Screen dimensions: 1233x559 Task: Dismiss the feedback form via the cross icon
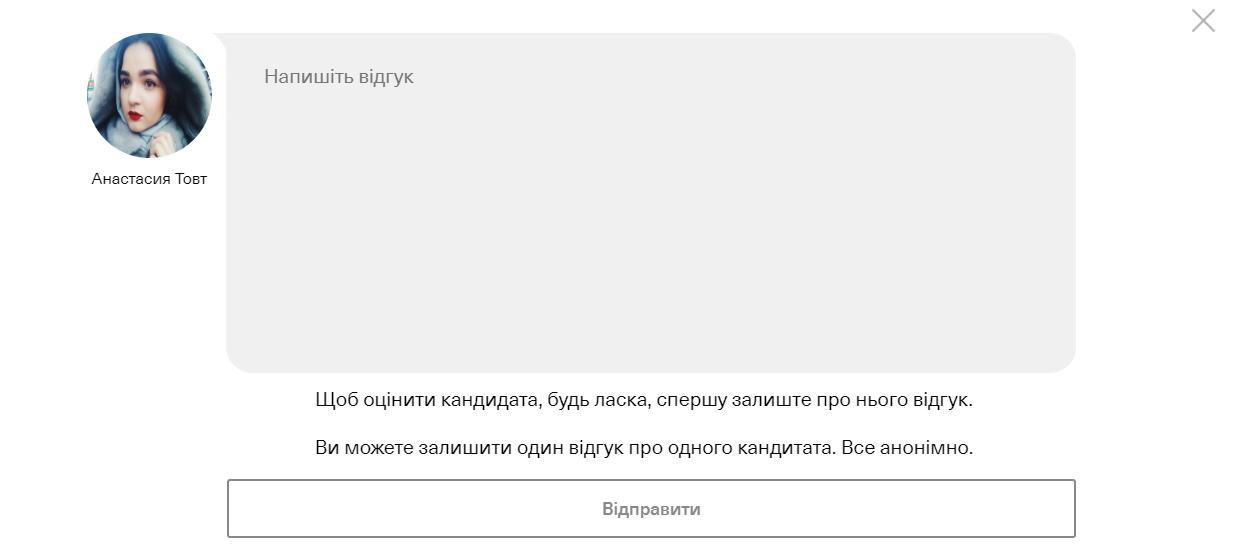tap(1203, 21)
